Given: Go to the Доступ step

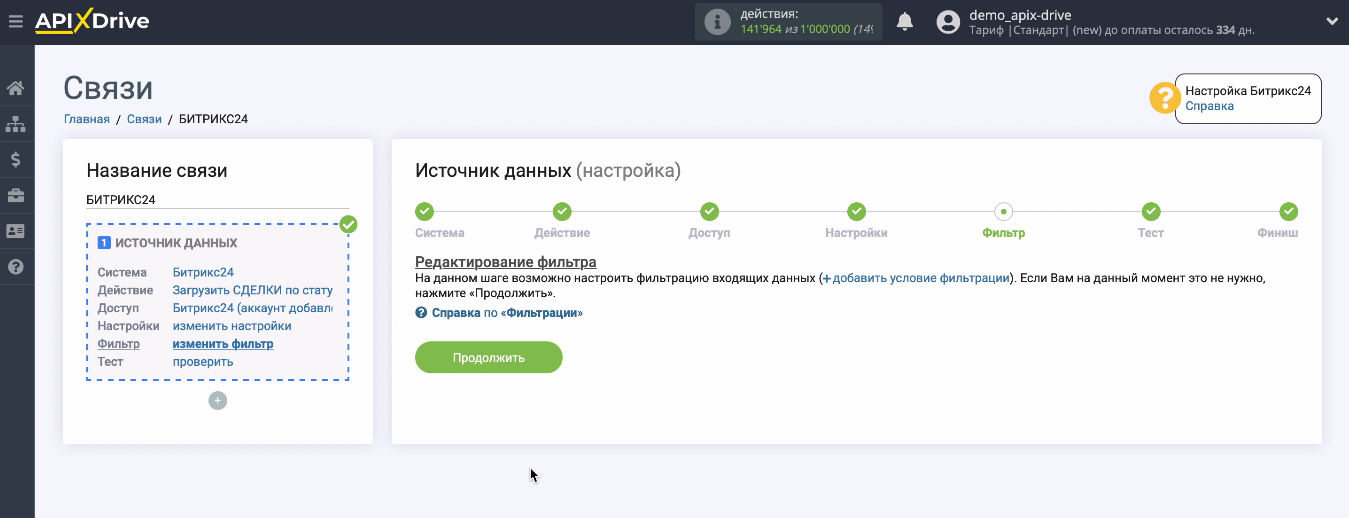Looking at the screenshot, I should (709, 211).
